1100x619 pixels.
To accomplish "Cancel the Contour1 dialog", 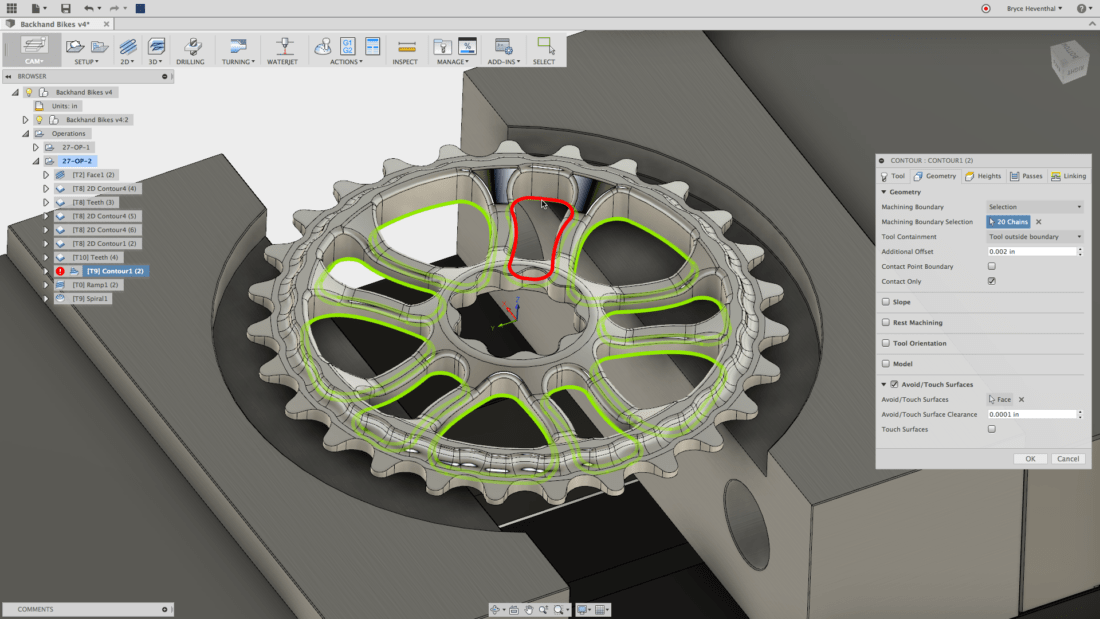I will (1068, 458).
